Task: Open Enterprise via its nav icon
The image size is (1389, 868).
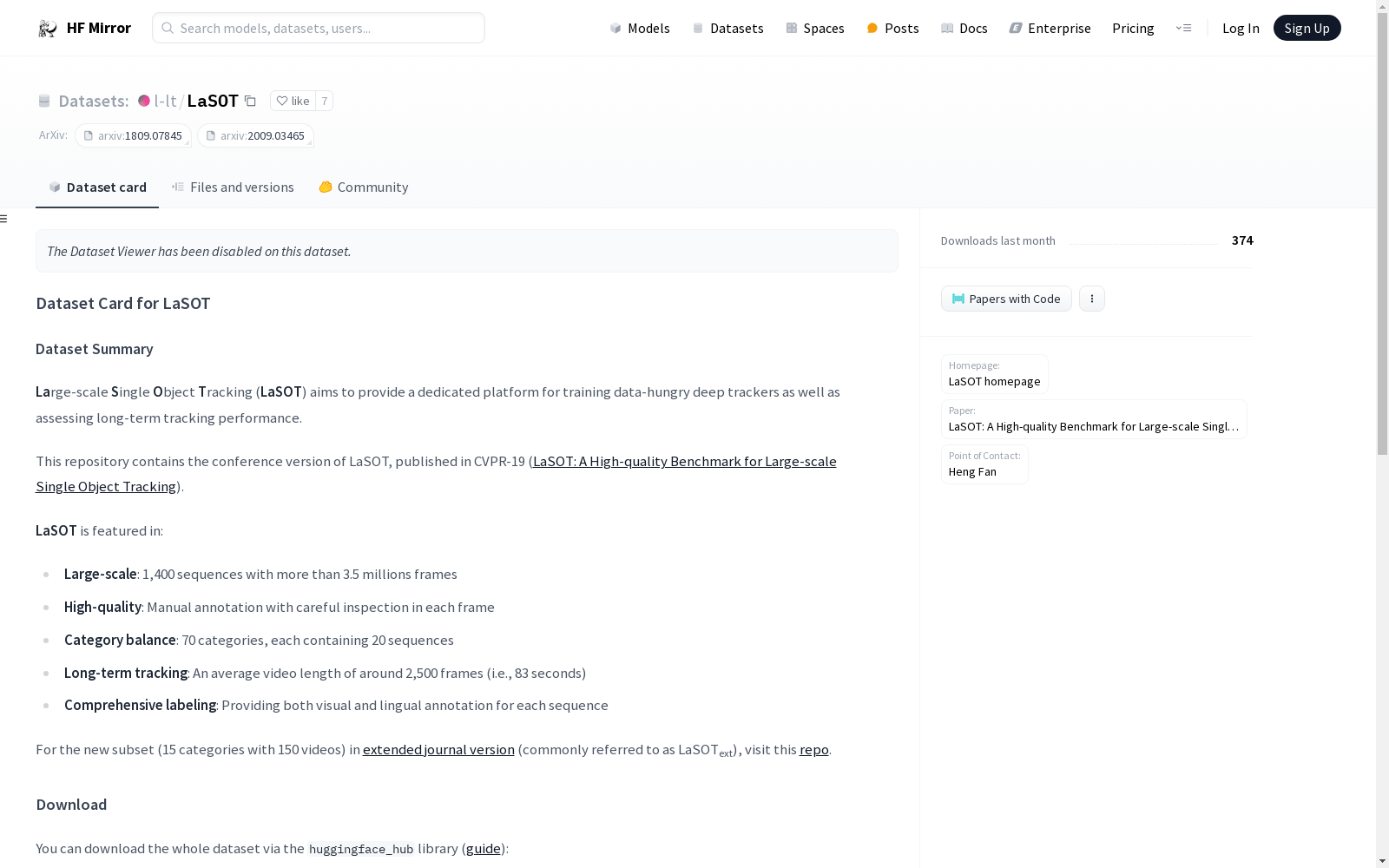Action: (x=1016, y=29)
